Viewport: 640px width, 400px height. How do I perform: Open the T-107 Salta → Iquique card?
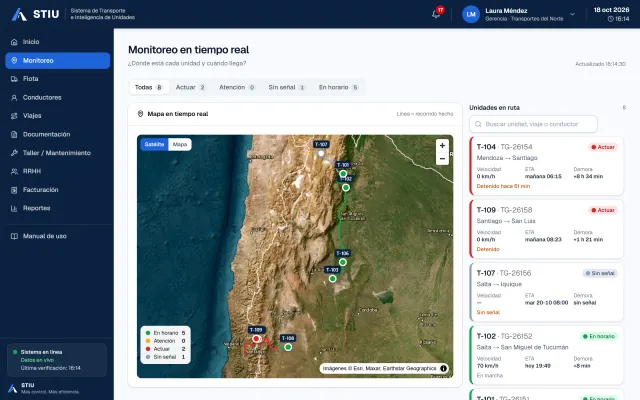pyautogui.click(x=546, y=292)
